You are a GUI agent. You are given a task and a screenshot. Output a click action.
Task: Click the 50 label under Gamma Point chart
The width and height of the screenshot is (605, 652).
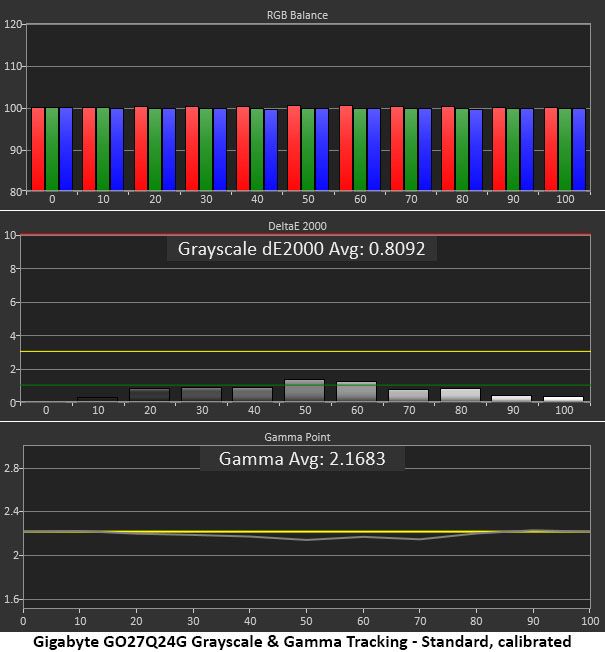[x=306, y=621]
